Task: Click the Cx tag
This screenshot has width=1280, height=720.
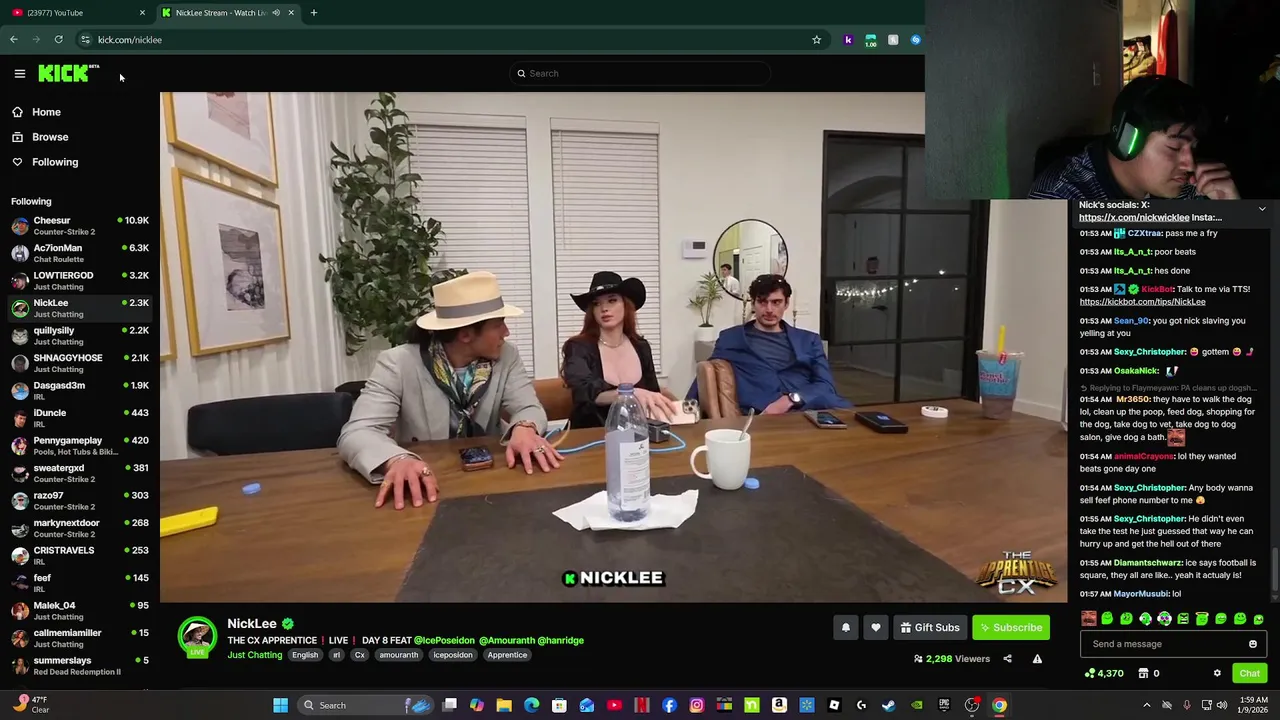Action: (x=360, y=655)
